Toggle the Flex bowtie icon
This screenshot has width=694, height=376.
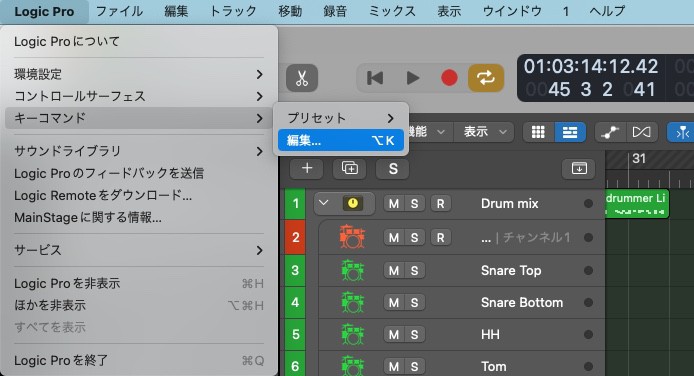point(641,132)
